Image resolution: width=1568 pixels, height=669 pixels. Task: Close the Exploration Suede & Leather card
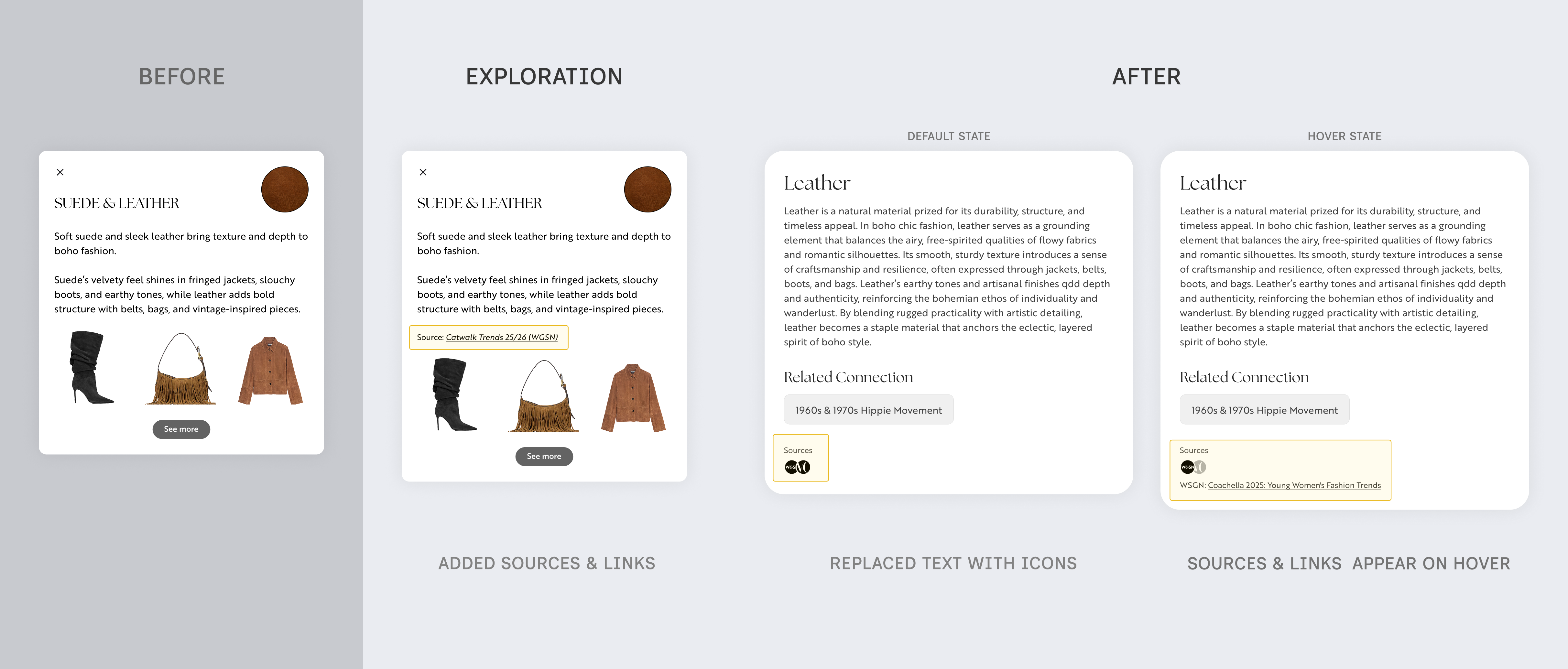click(423, 172)
